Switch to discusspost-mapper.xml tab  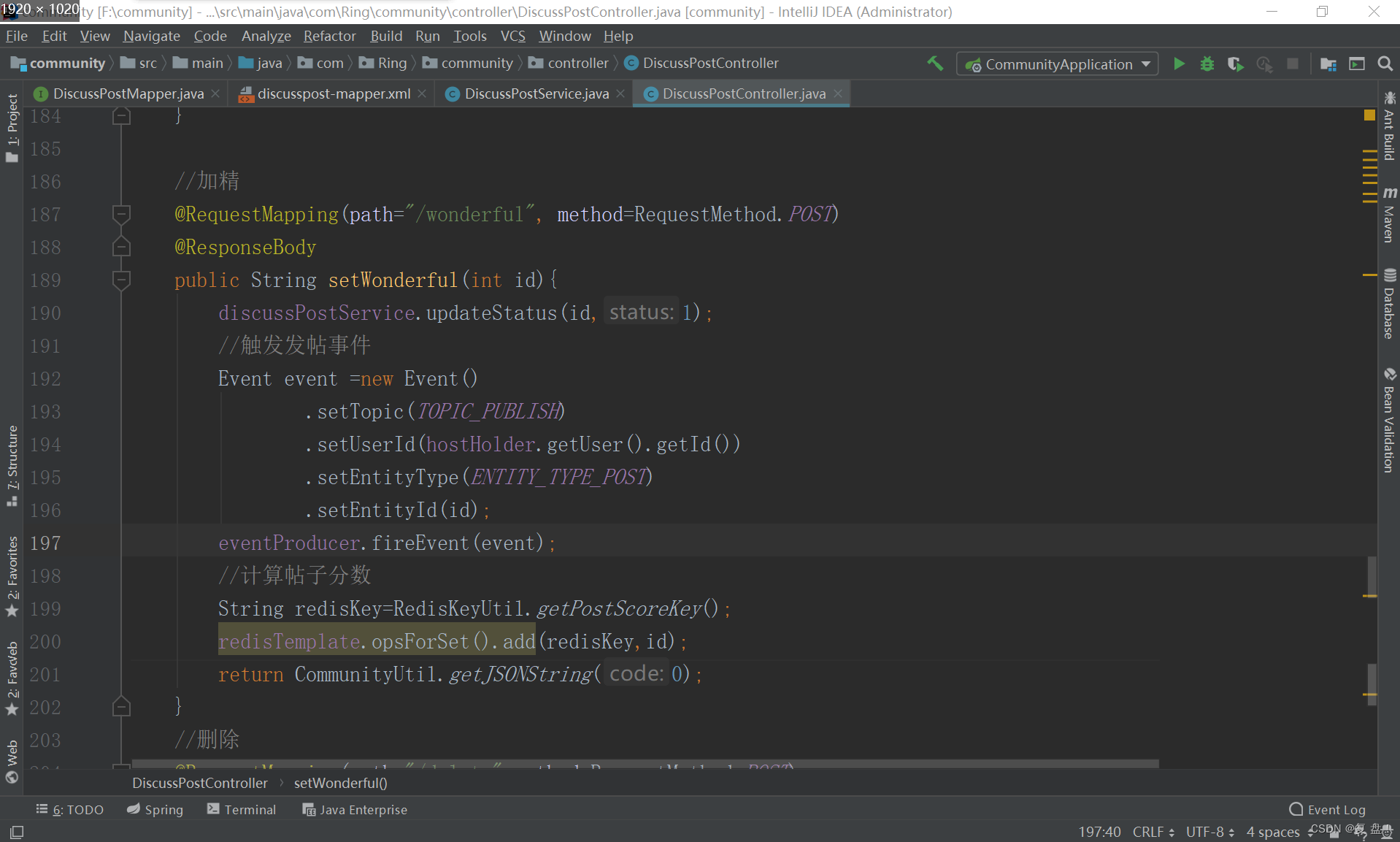point(334,93)
